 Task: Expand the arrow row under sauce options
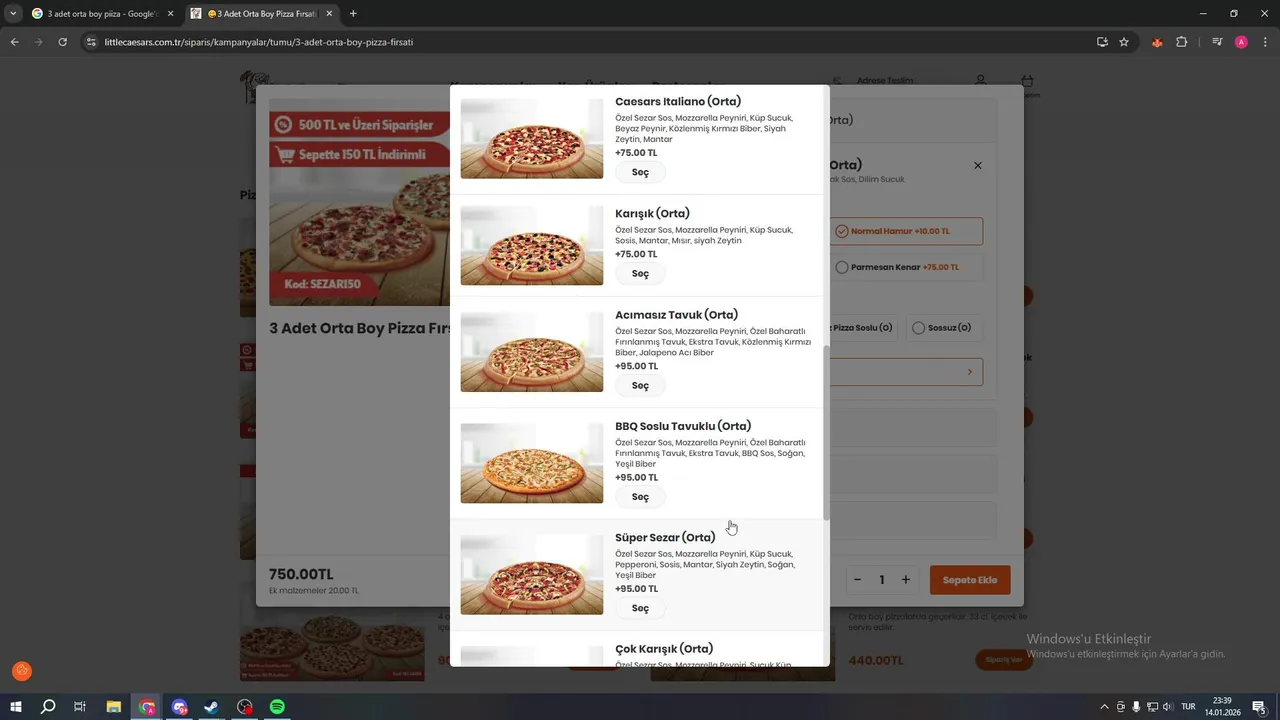point(906,372)
